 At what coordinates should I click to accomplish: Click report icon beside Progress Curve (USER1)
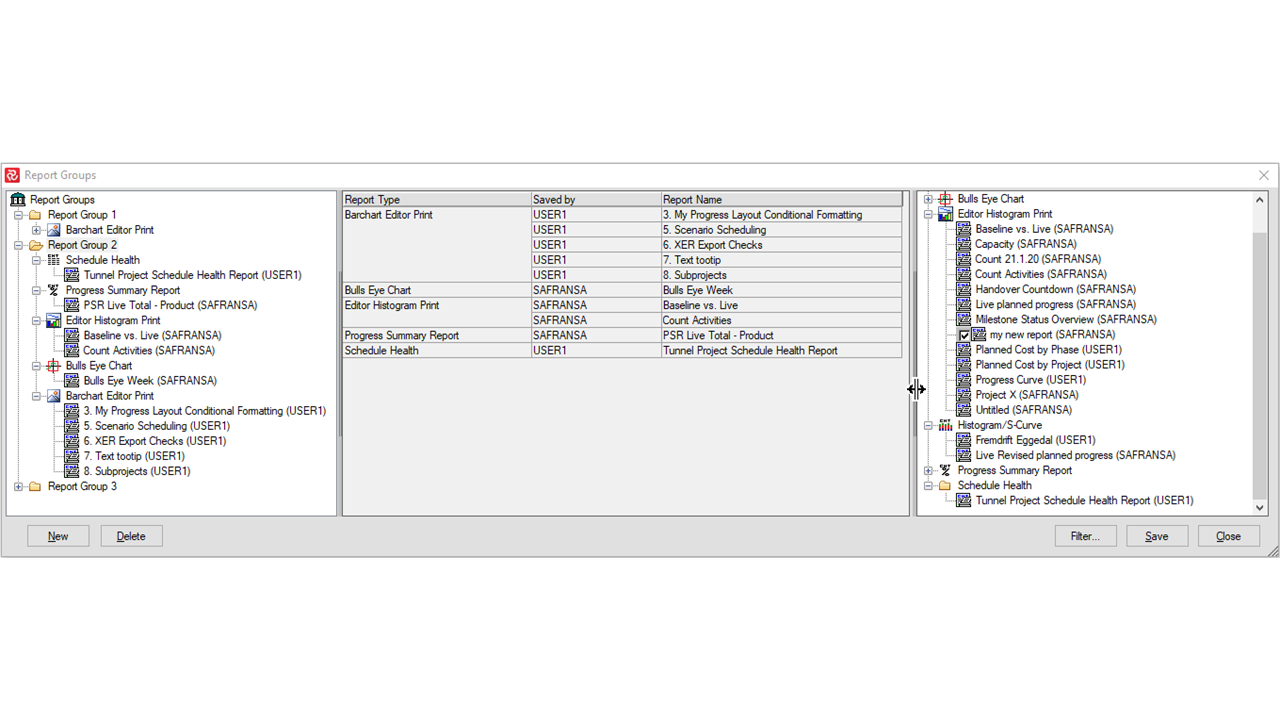[x=964, y=380]
